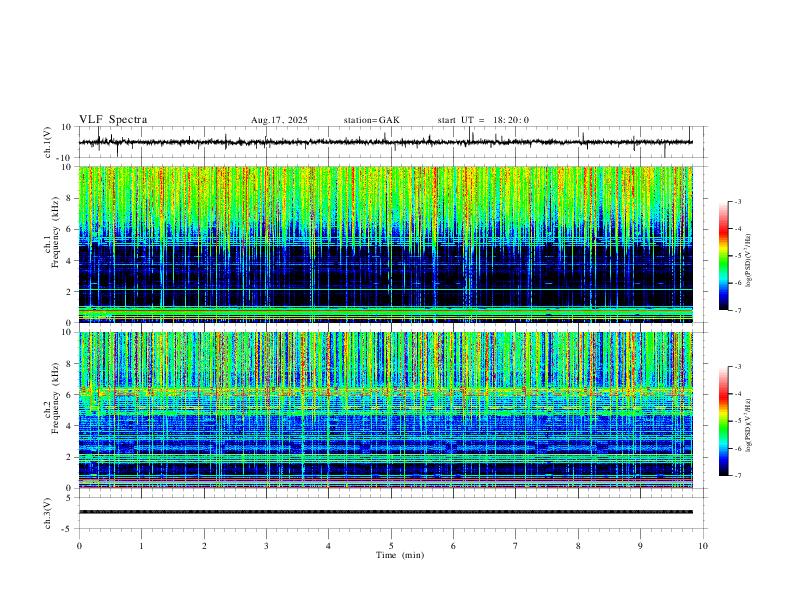Click the "Time (min)" axis label
This screenshot has height=612, width=792.
point(400,555)
